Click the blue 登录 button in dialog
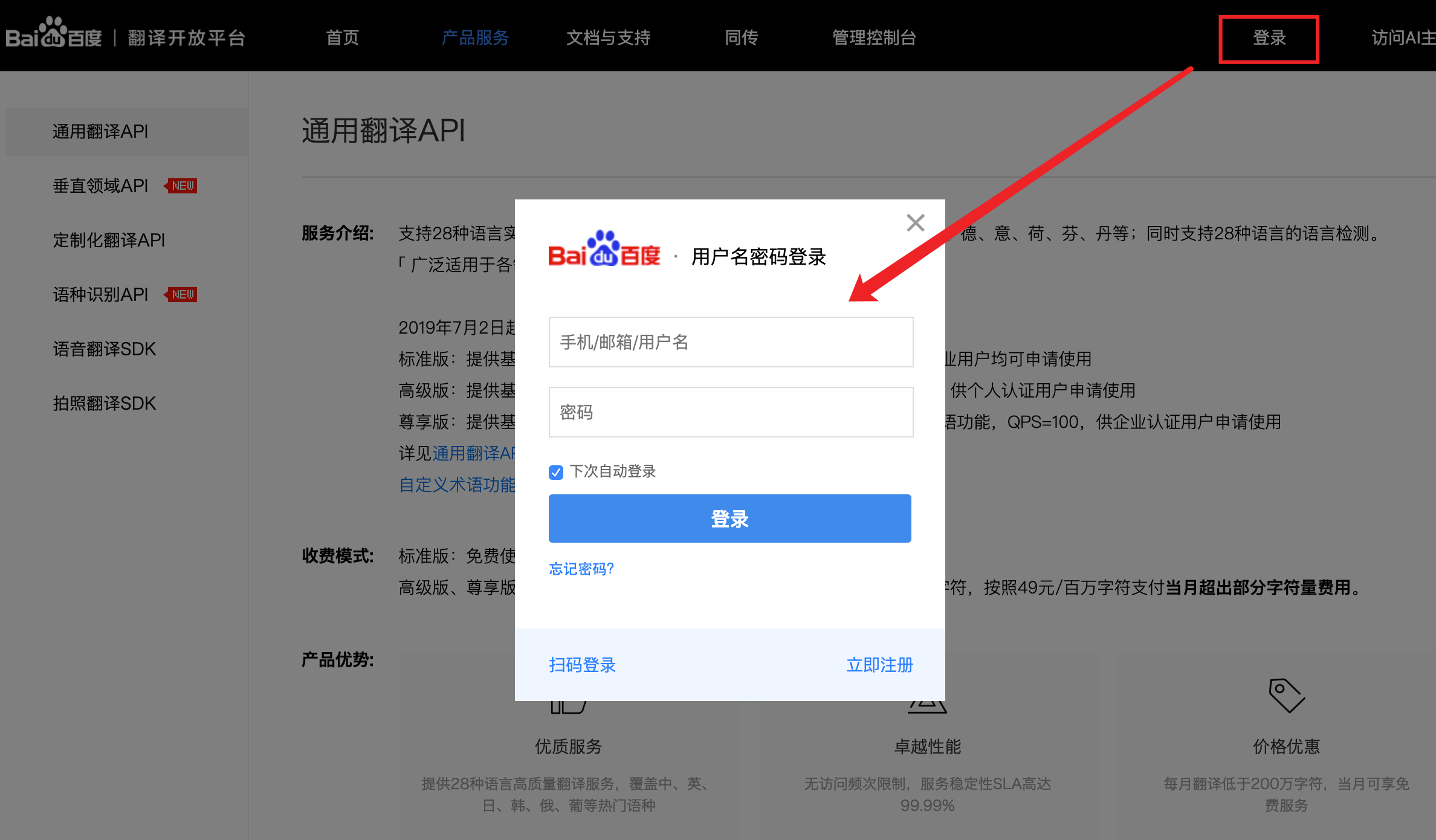The image size is (1436, 840). click(x=729, y=519)
